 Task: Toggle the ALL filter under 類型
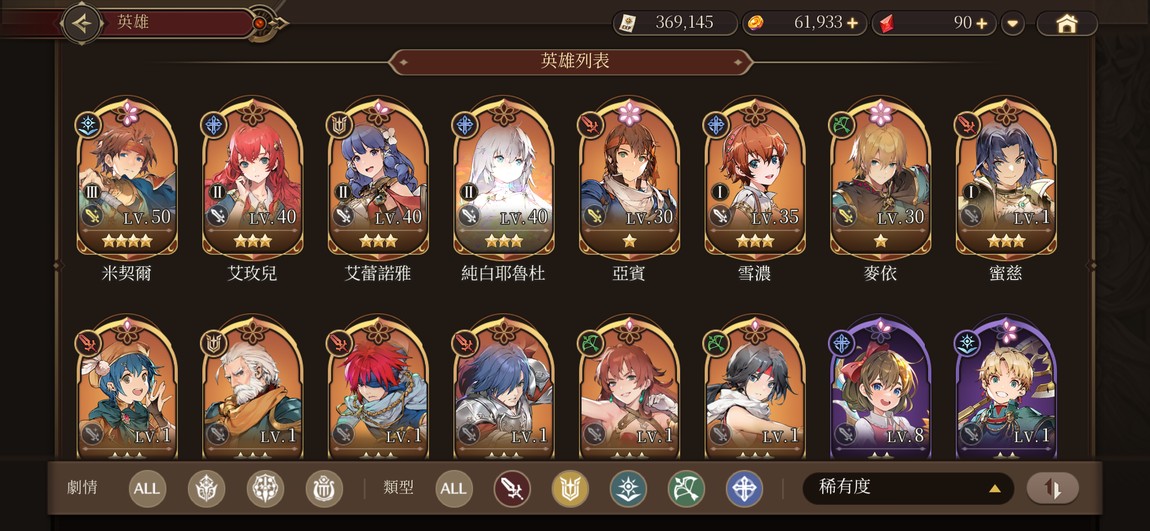(x=453, y=488)
